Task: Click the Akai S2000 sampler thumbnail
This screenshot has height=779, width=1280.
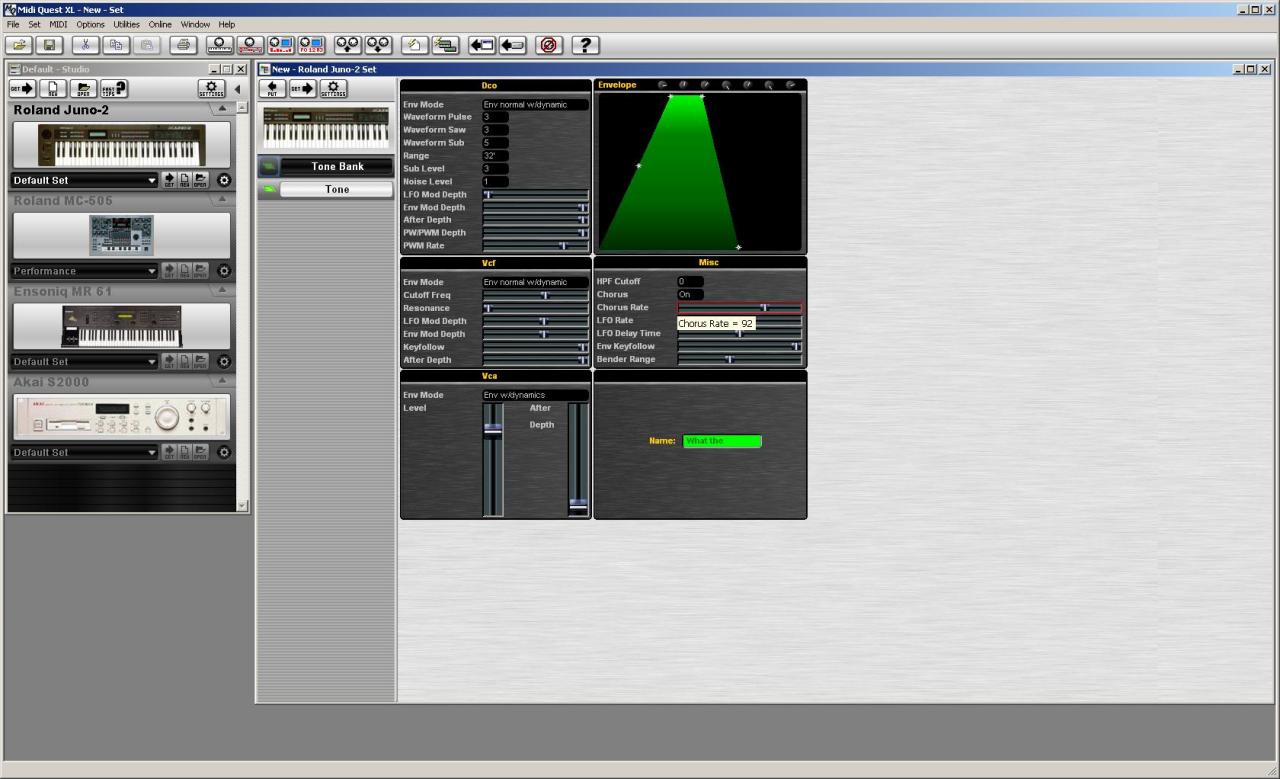Action: (121, 417)
